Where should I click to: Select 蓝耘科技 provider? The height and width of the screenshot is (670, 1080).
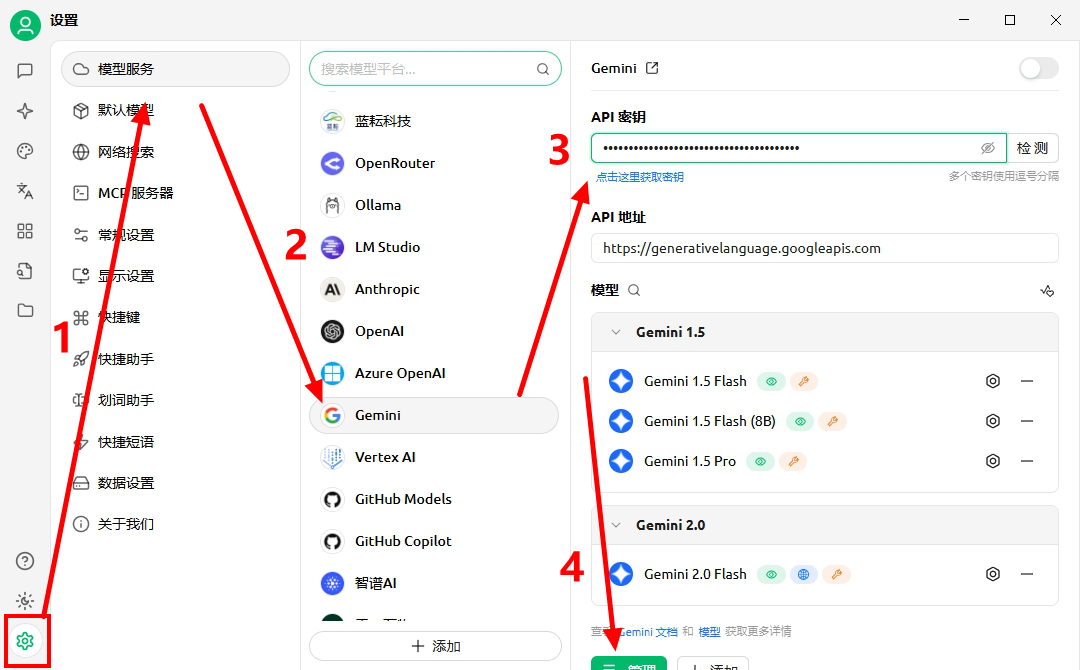[x=434, y=121]
